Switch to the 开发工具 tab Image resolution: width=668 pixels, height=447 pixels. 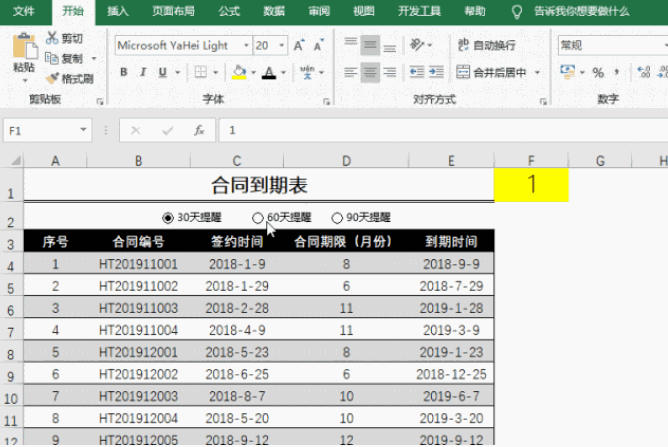[x=419, y=12]
